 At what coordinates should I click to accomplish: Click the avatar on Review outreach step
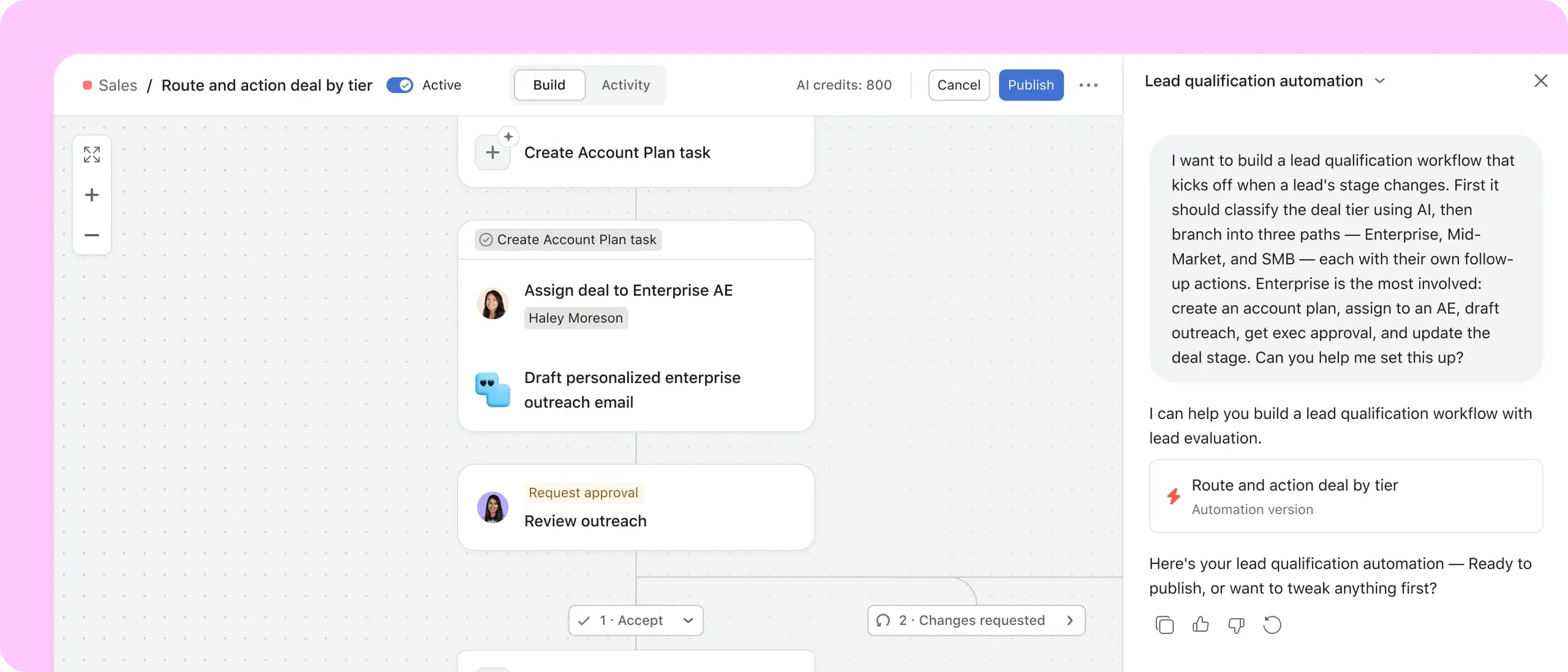492,507
